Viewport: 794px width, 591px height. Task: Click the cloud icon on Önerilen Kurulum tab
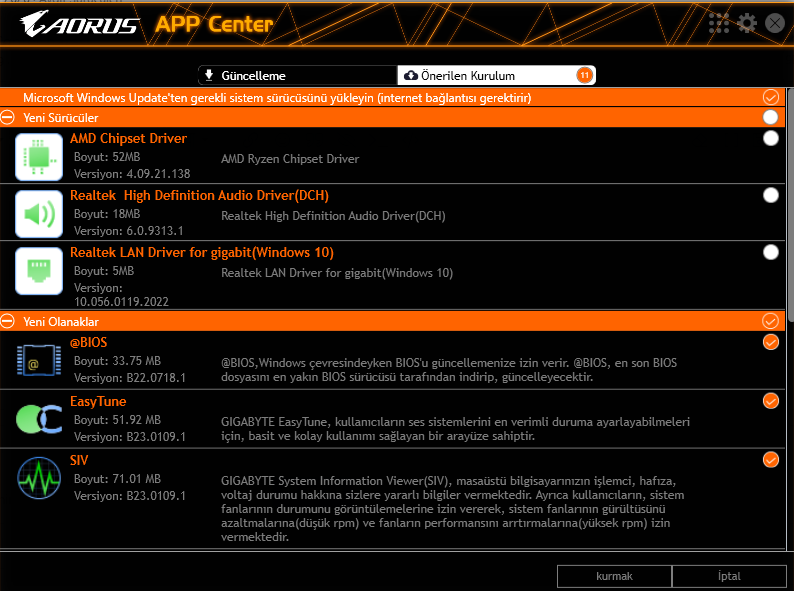411,75
